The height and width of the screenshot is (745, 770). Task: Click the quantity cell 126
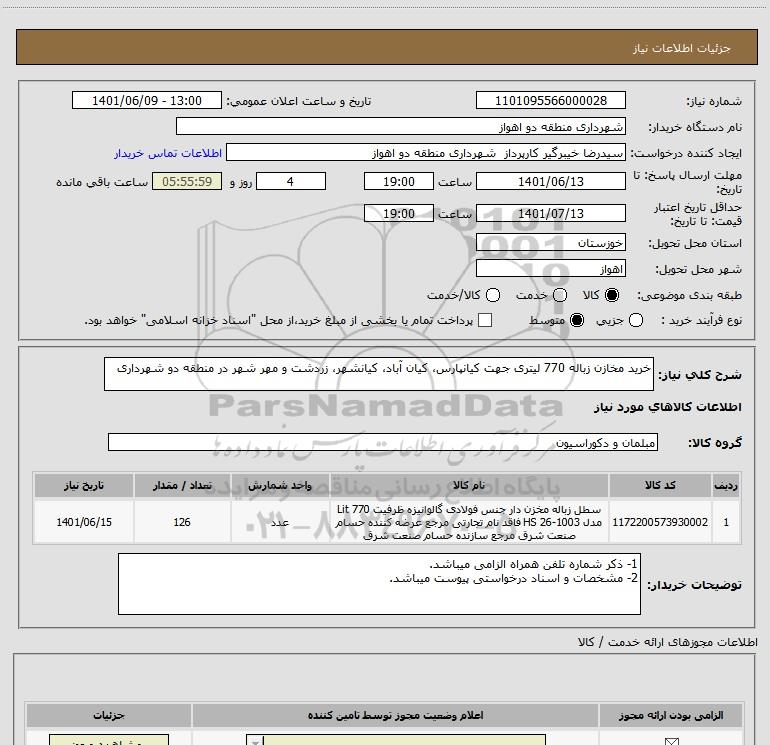pyautogui.click(x=182, y=522)
